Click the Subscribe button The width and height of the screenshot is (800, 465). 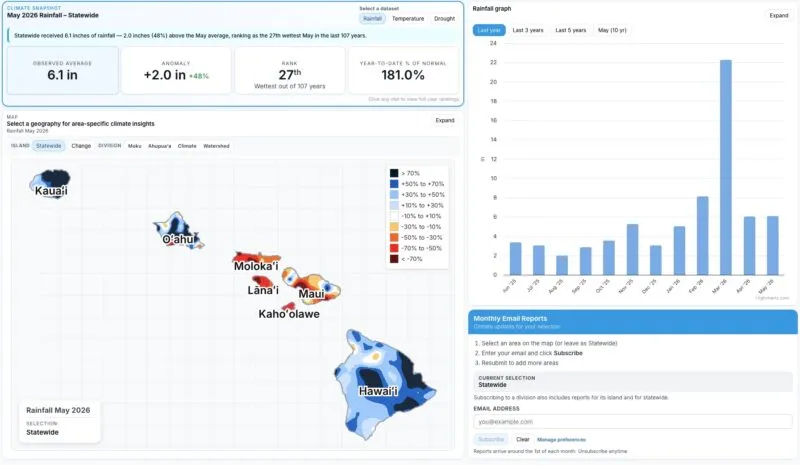(491, 439)
